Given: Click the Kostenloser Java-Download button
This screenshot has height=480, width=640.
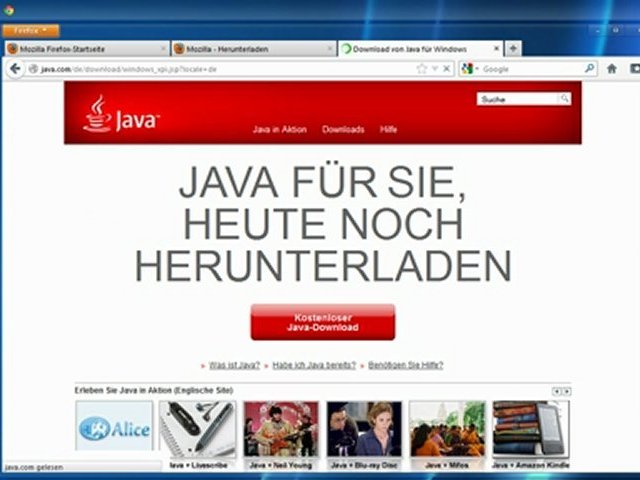Looking at the screenshot, I should (322, 322).
